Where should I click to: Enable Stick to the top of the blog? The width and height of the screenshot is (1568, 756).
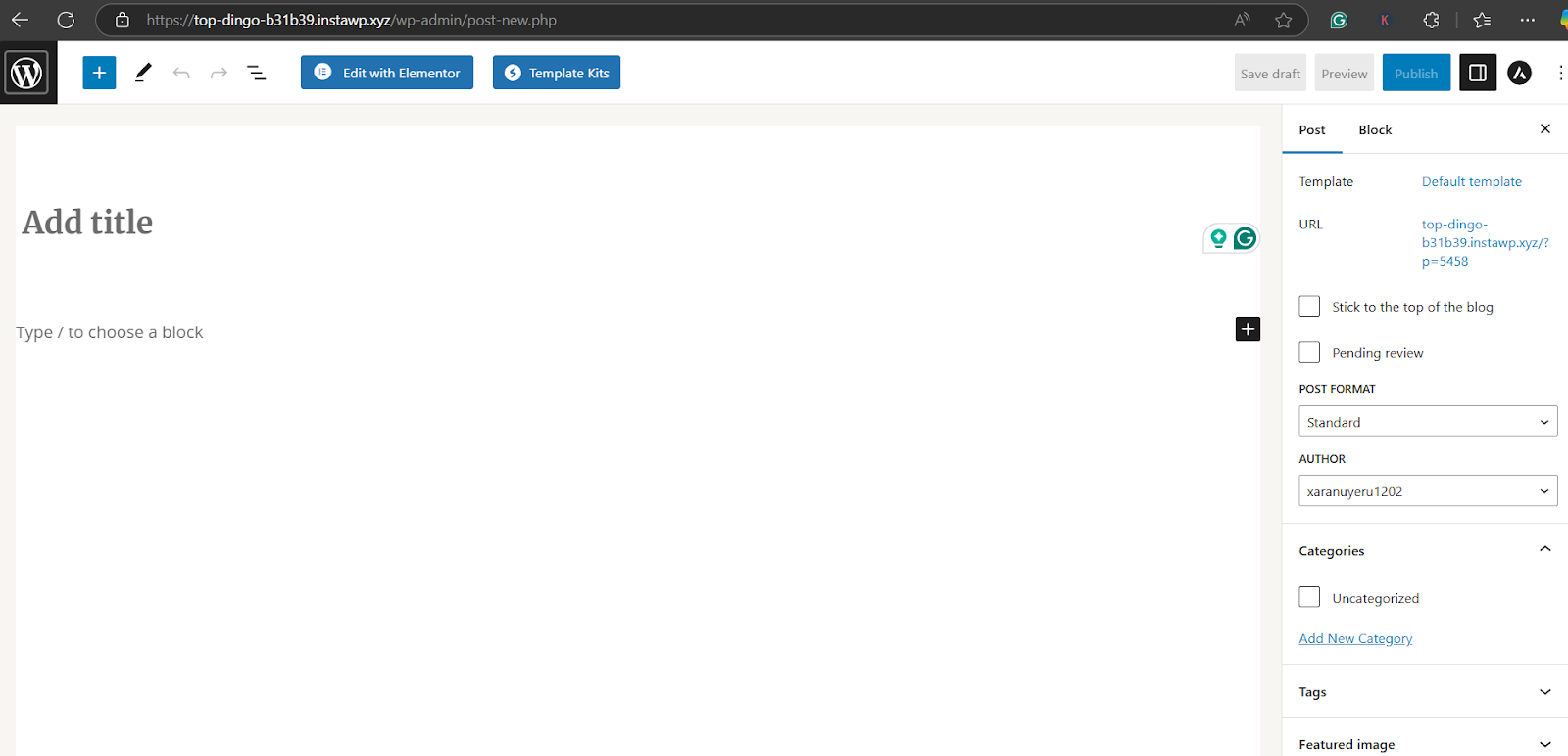(1309, 306)
